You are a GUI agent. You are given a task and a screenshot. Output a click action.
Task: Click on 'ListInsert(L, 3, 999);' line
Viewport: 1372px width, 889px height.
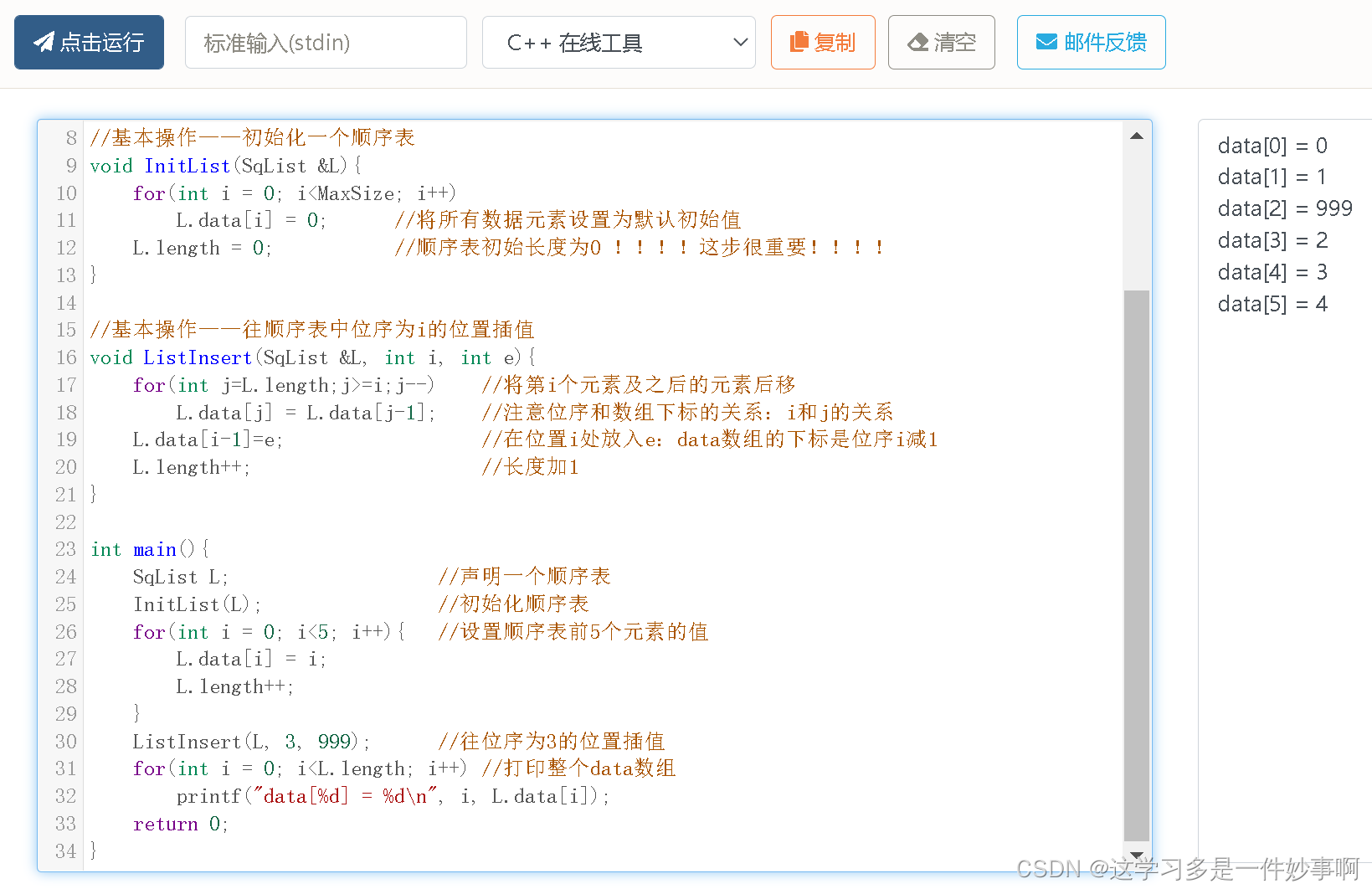251,742
